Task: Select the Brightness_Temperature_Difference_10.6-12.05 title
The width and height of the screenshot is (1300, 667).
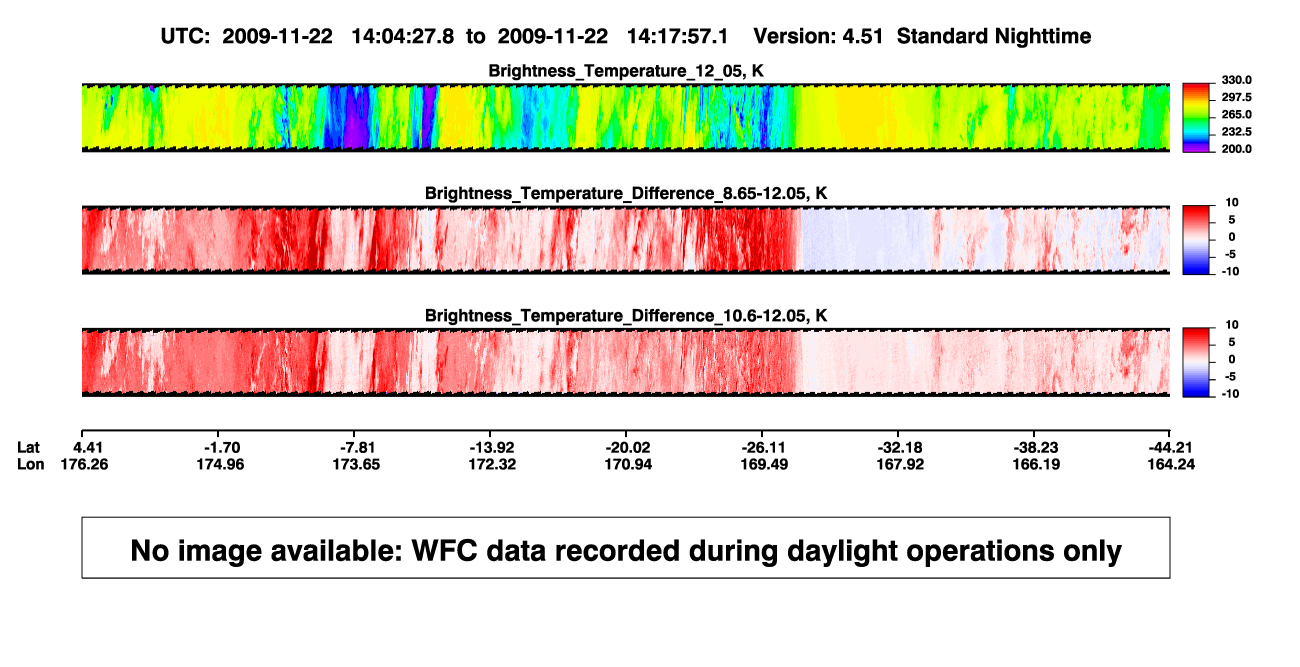Action: point(626,315)
